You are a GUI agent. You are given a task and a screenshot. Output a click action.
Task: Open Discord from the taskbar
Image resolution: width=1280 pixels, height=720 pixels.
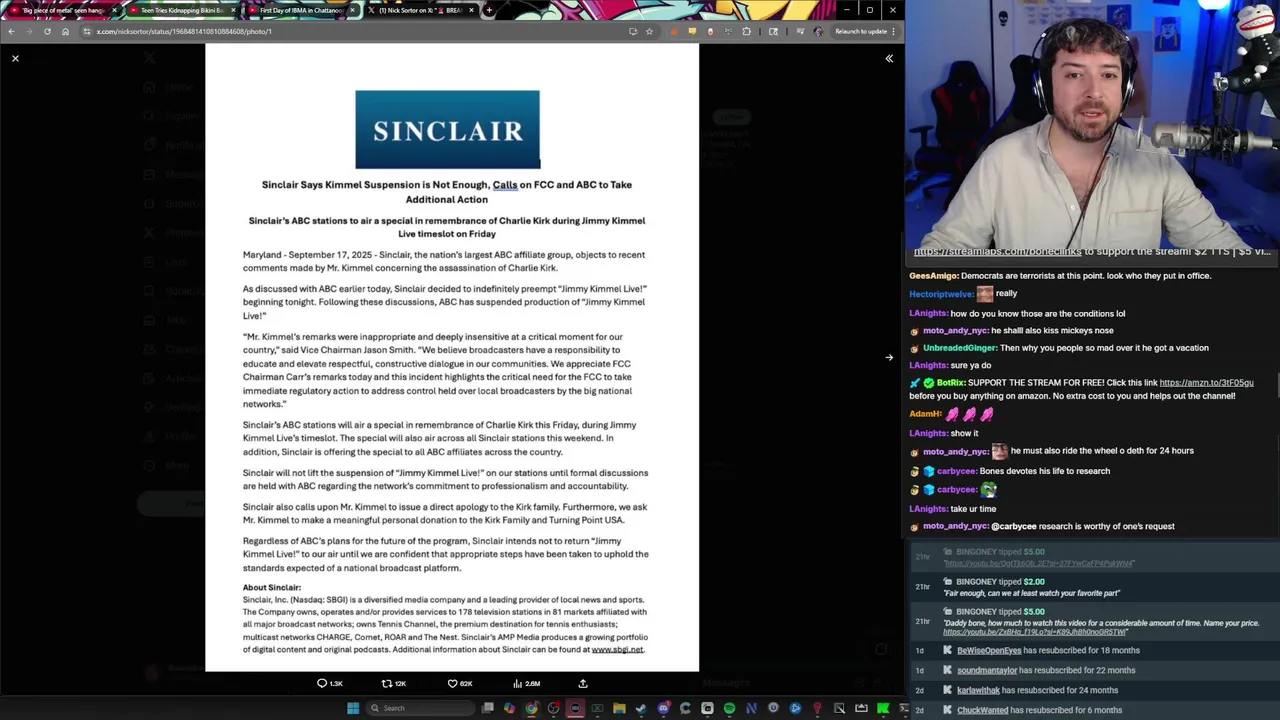(664, 708)
